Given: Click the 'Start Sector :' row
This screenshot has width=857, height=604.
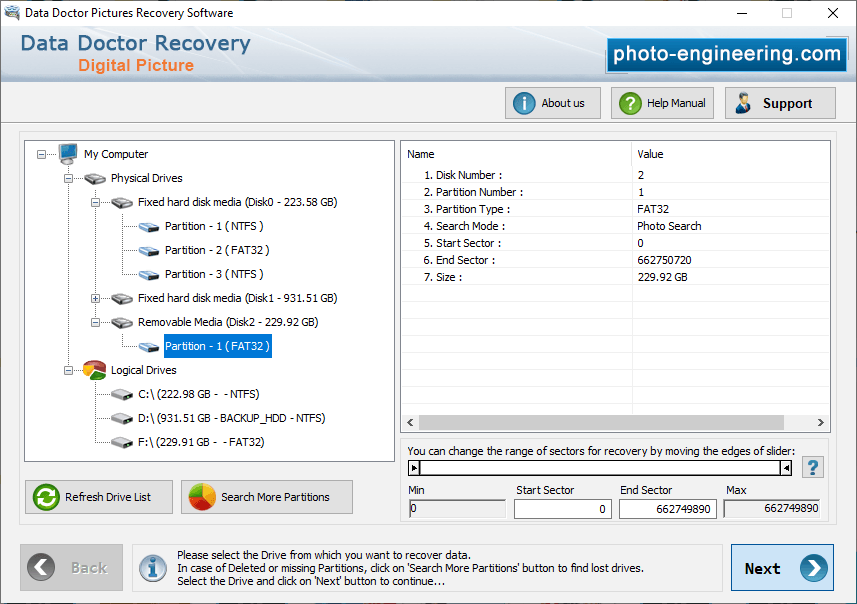Looking at the screenshot, I should tap(615, 243).
